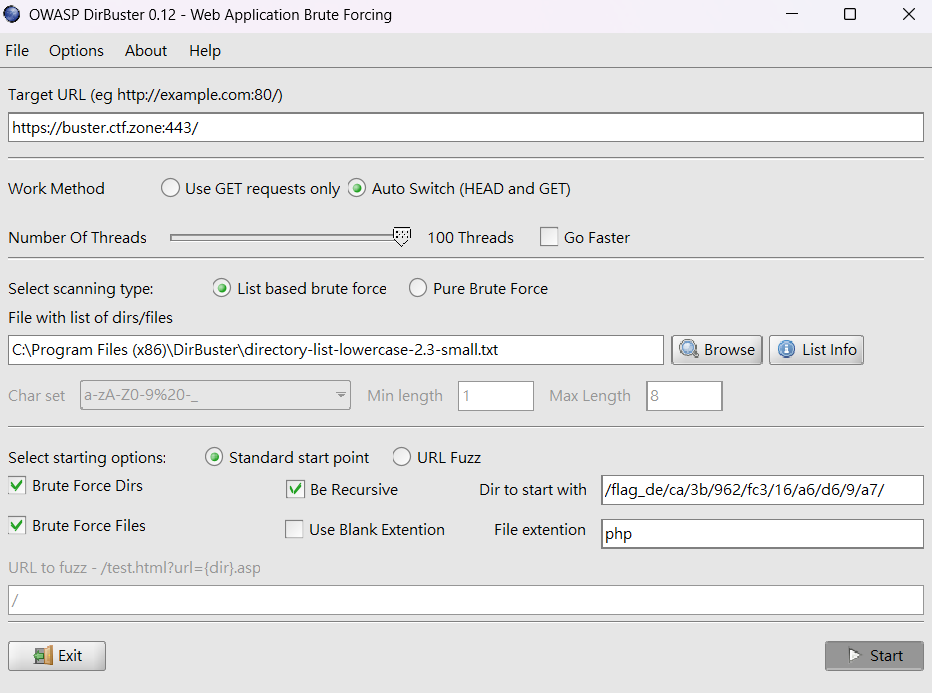Open the File menu
This screenshot has width=932, height=693.
[x=17, y=51]
